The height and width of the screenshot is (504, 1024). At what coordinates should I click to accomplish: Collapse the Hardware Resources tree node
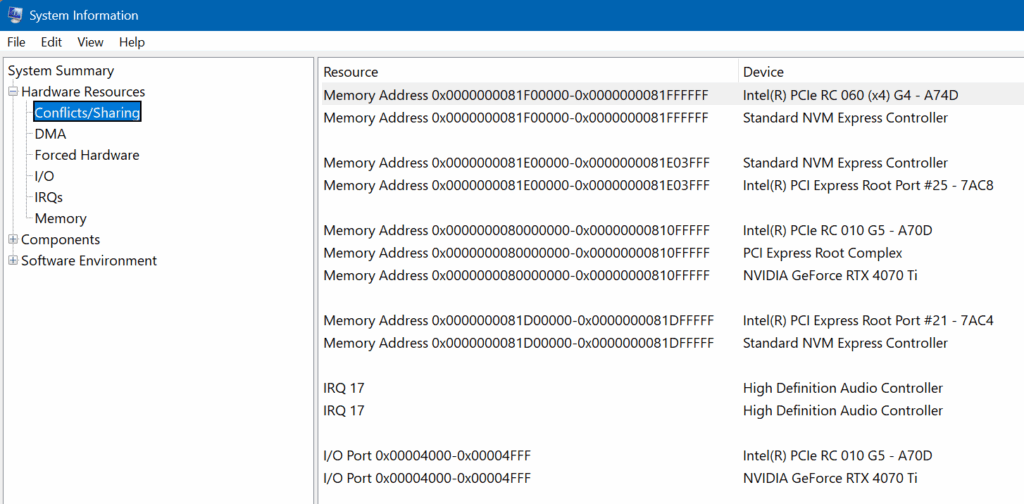pyautogui.click(x=13, y=92)
